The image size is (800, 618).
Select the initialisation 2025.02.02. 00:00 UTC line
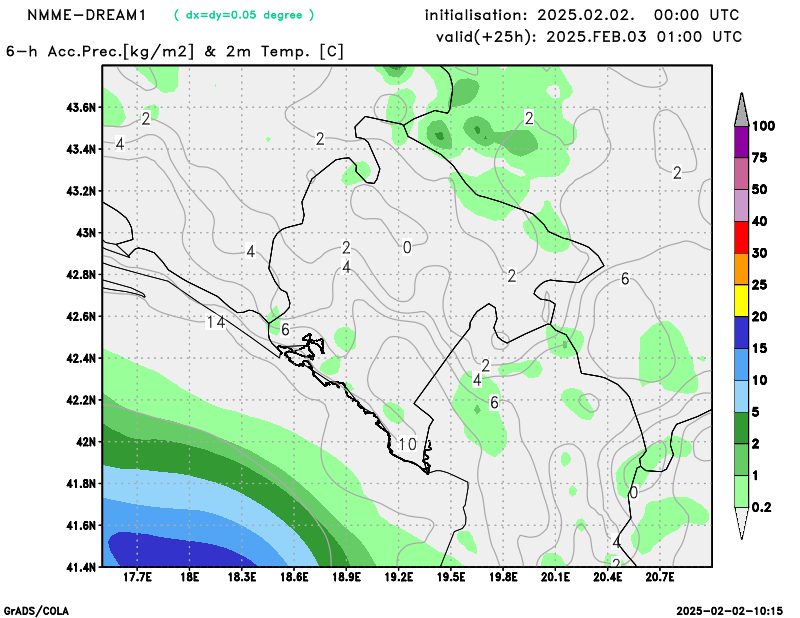click(x=582, y=15)
